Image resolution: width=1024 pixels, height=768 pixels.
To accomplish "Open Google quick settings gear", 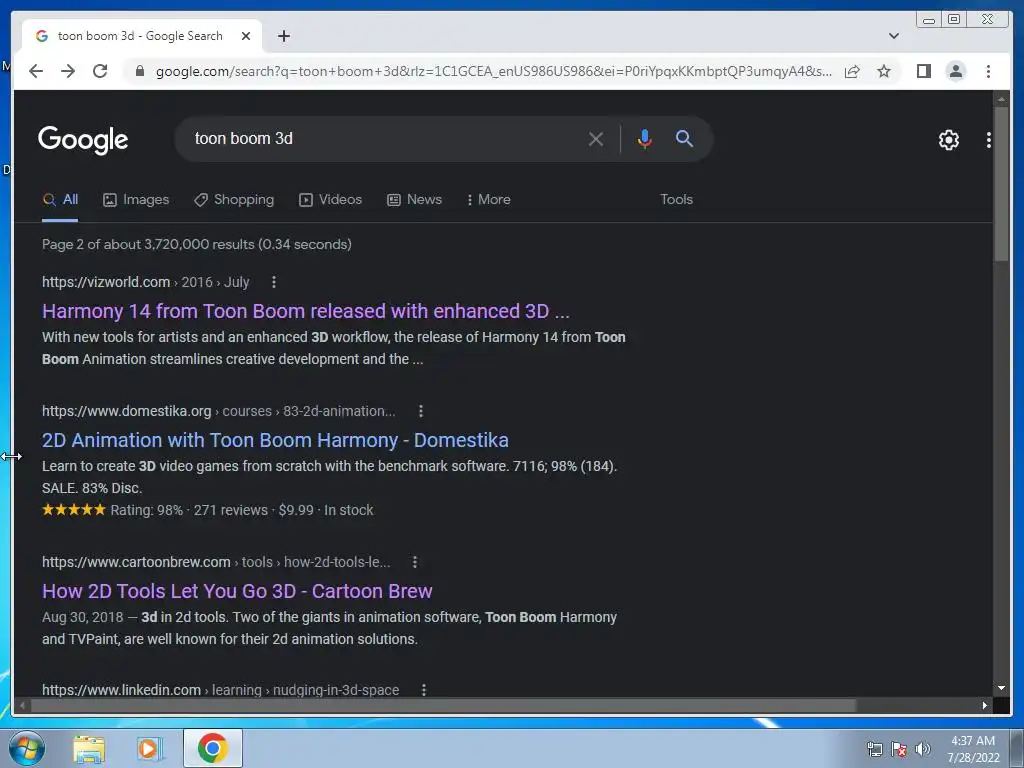I will pos(948,140).
